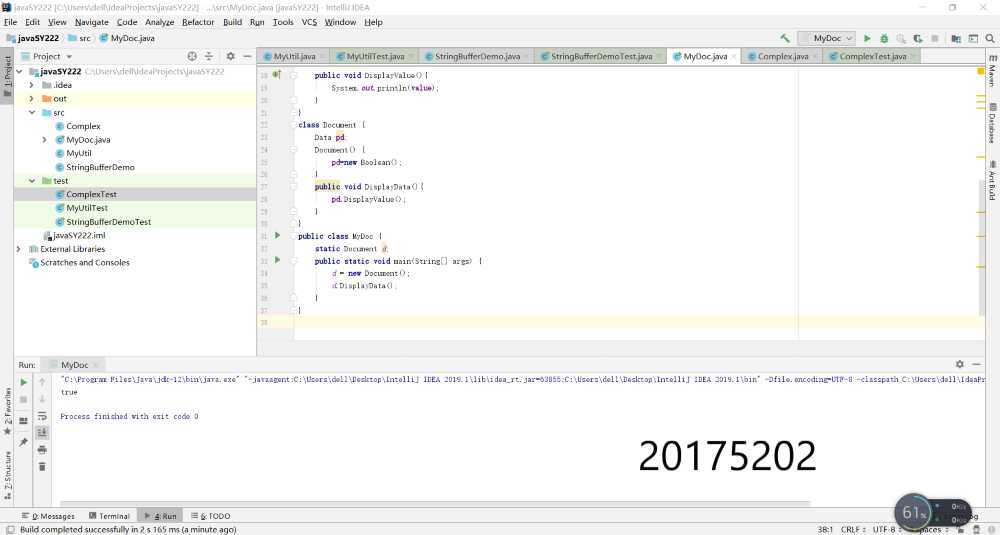Open Run panel settings gear
The height and width of the screenshot is (535, 1000).
(x=959, y=364)
